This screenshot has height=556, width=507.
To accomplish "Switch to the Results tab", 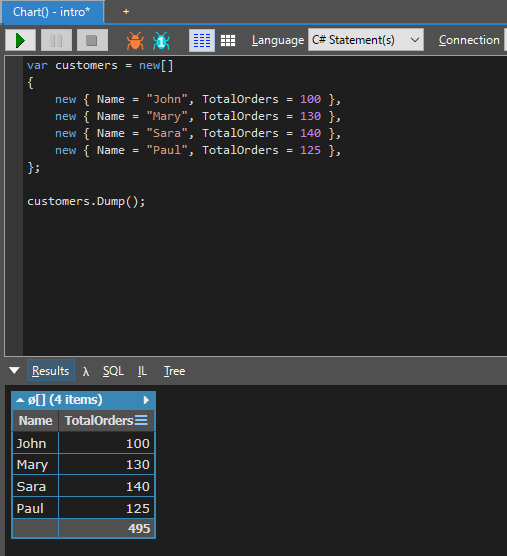I will click(x=51, y=371).
